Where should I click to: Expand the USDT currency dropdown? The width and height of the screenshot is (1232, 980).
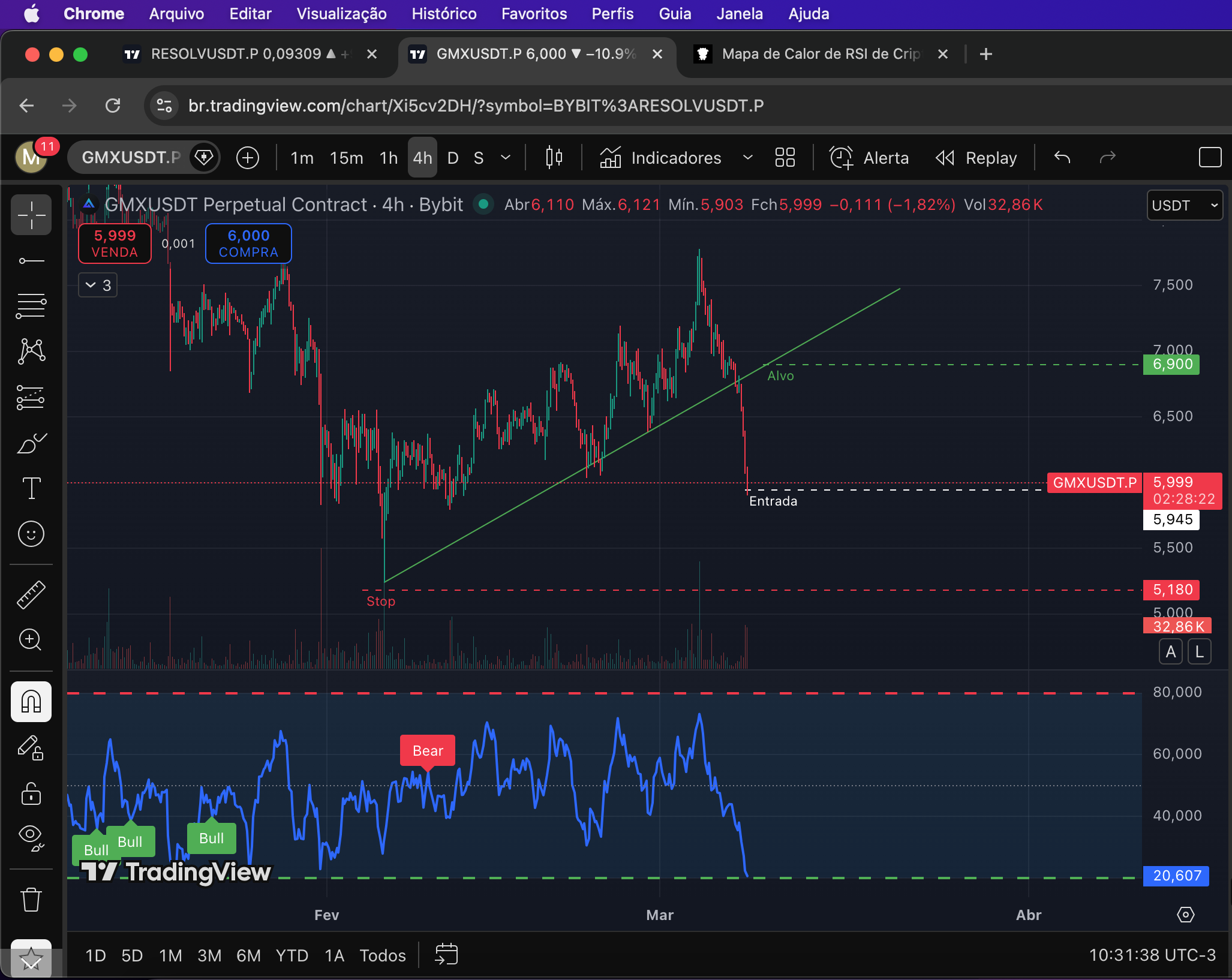pos(1184,206)
